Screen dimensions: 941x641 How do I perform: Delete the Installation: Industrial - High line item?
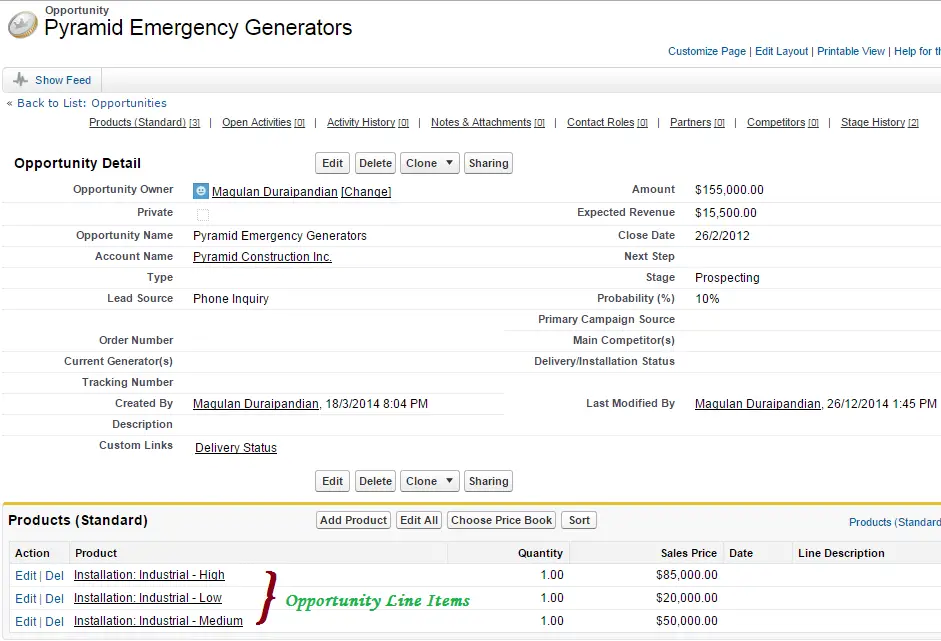(x=55, y=576)
